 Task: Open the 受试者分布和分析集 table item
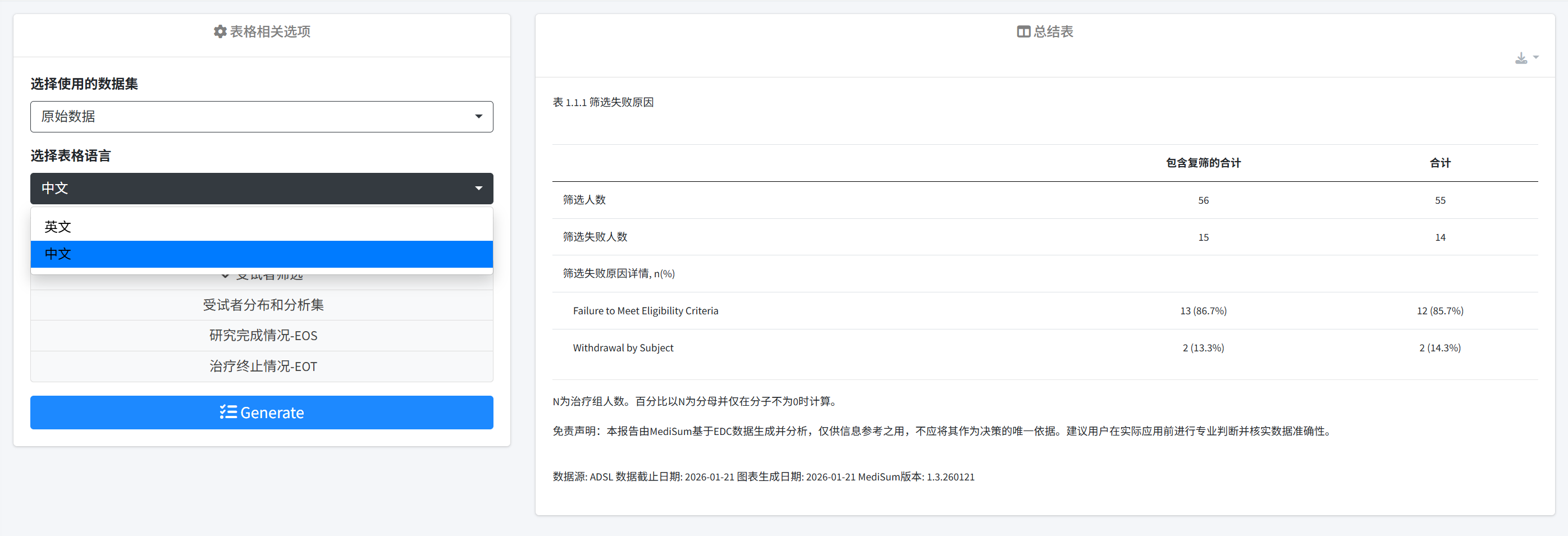[x=262, y=305]
